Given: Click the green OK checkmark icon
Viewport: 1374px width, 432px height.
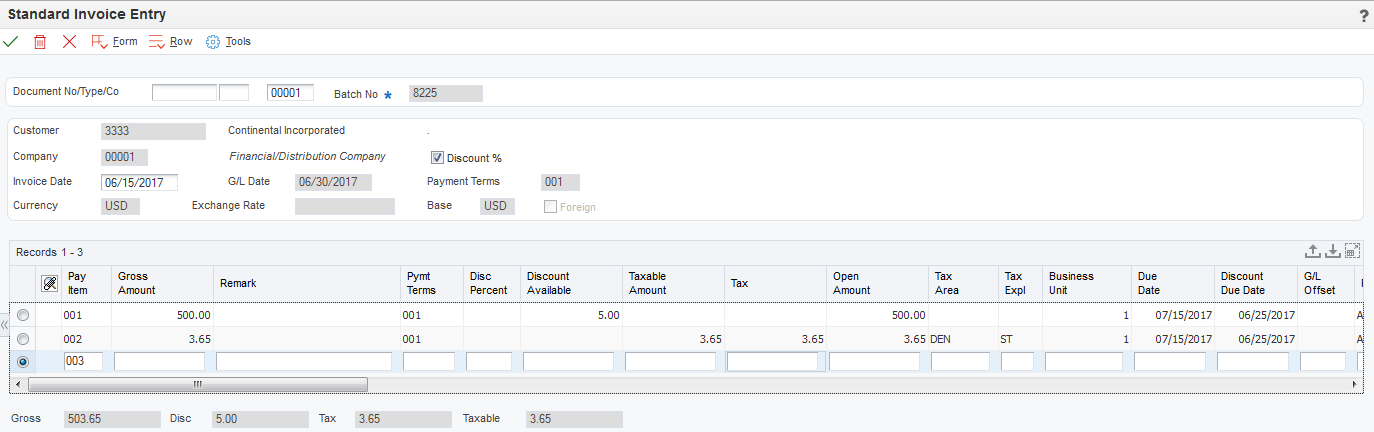Looking at the screenshot, I should pos(11,42).
